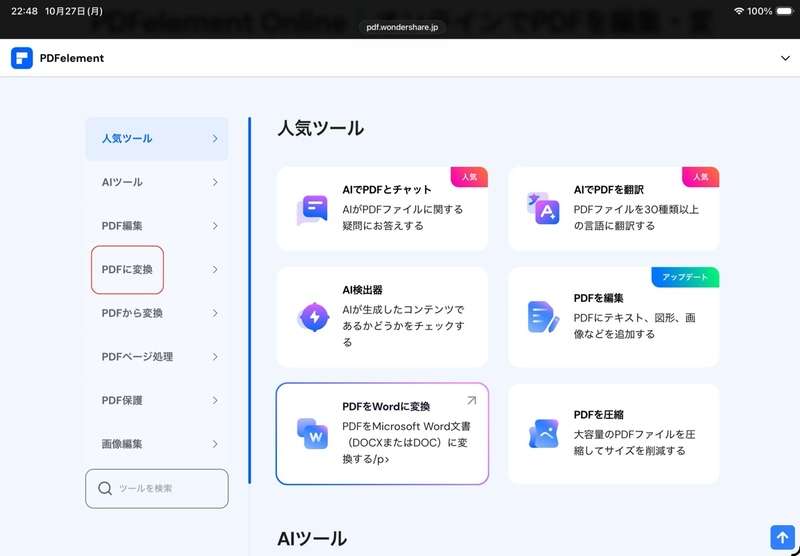This screenshot has width=800, height=556.
Task: Tap the battery indicator in status bar
Action: tap(784, 11)
